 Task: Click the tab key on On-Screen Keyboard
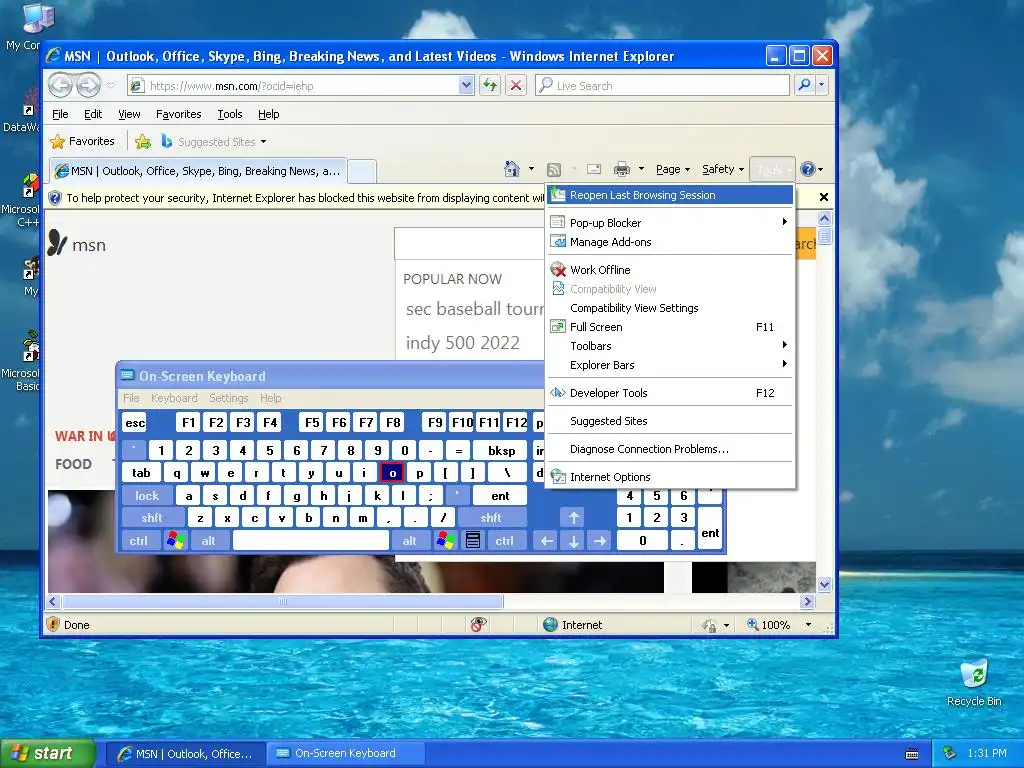[x=141, y=472]
